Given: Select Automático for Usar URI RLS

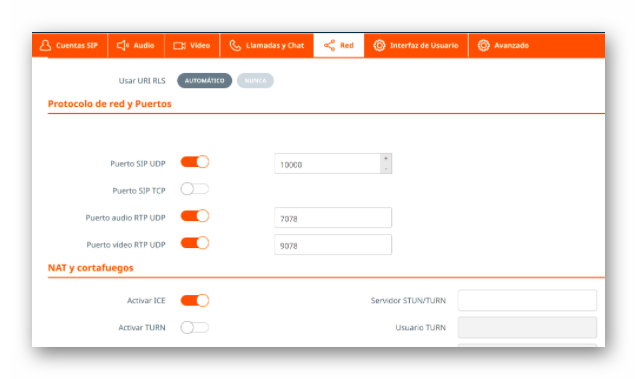Looking at the screenshot, I should pos(204,80).
